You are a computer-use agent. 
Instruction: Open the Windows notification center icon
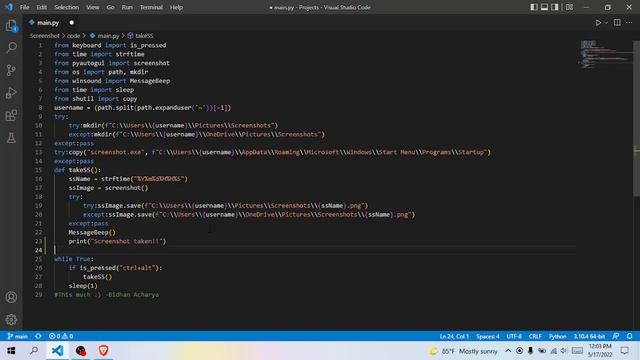point(624,351)
